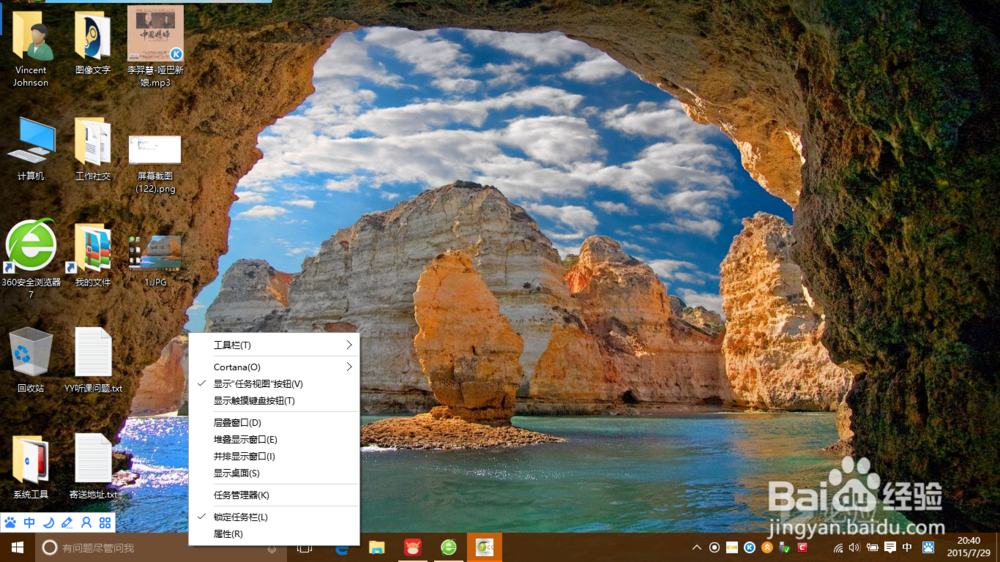This screenshot has height=562, width=1000.
Task: Open 360 browser from taskbar
Action: click(x=448, y=547)
